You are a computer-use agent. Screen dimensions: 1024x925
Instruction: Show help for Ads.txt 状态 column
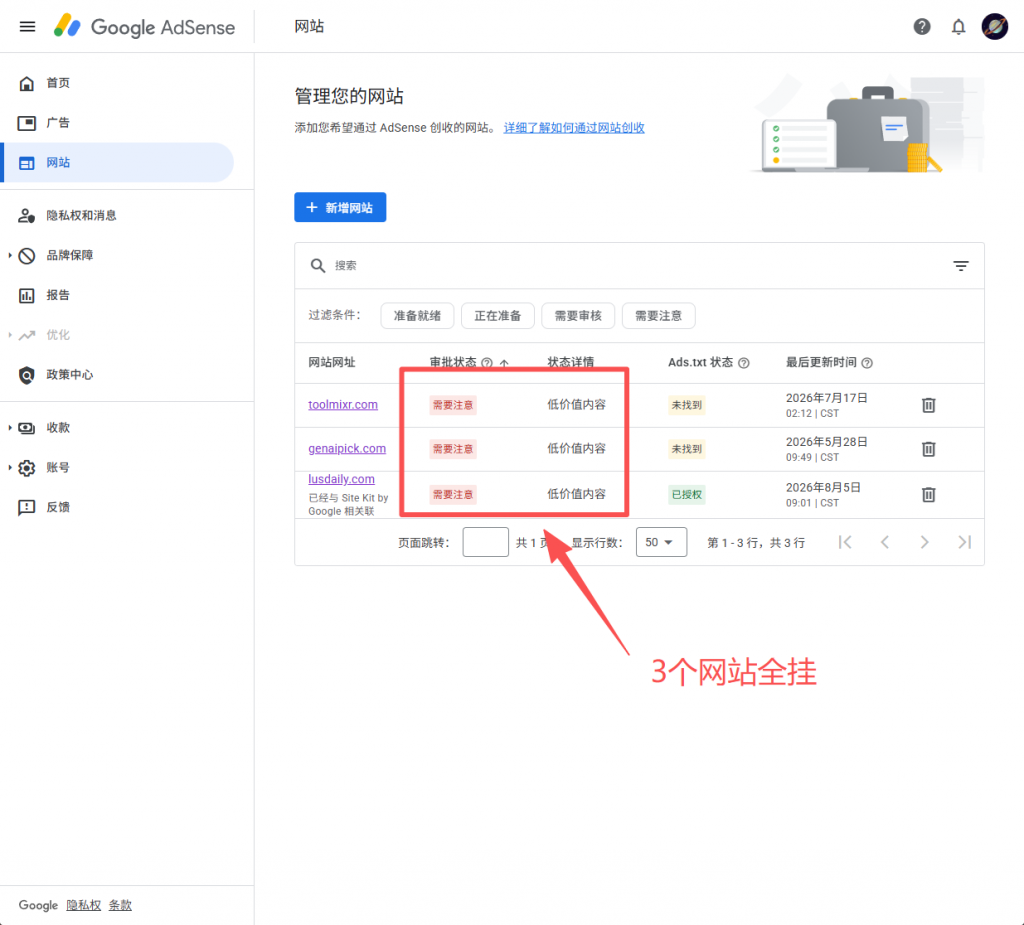click(744, 363)
